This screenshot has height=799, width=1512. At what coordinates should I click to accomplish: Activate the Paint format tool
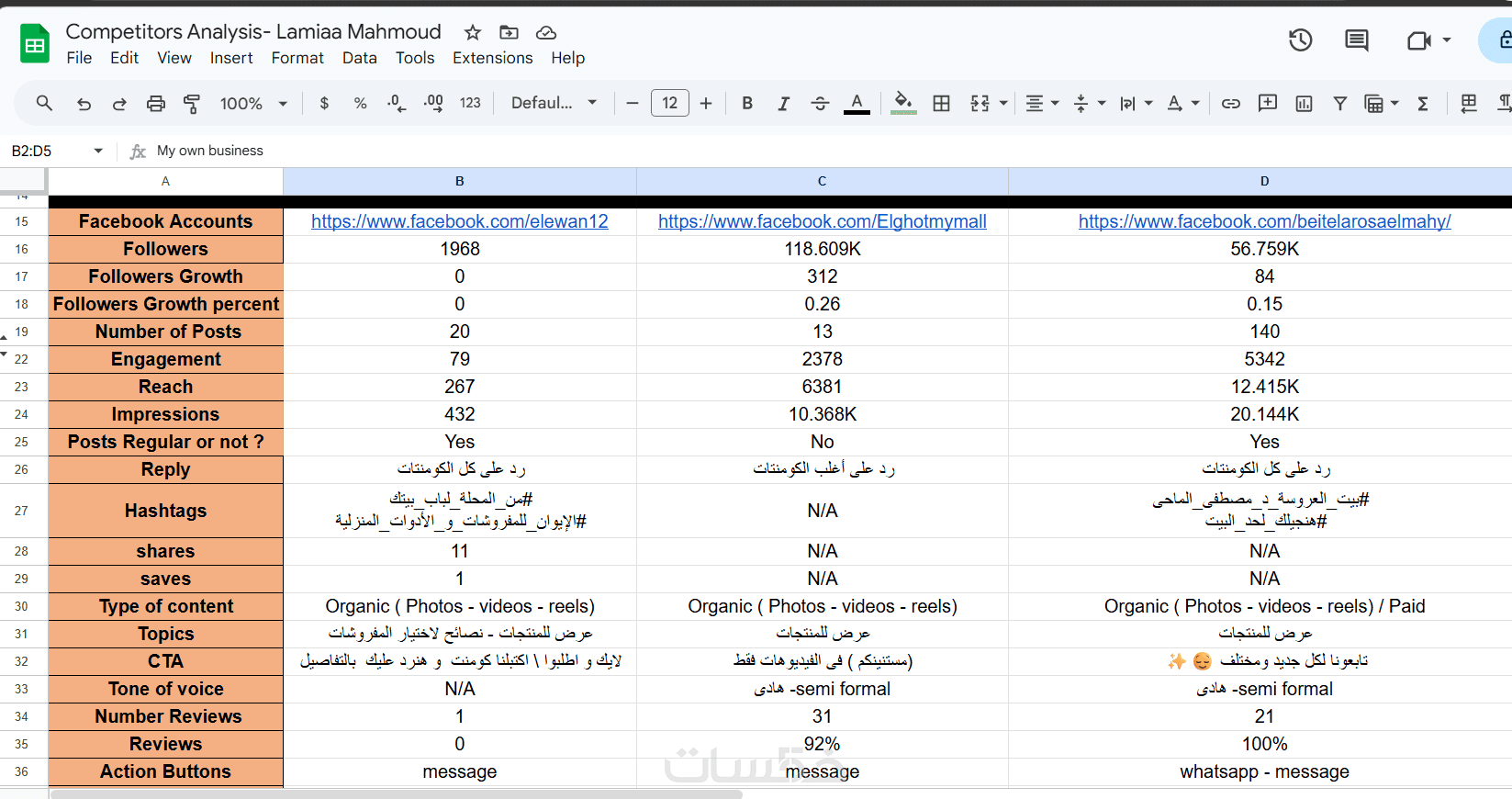click(x=192, y=104)
